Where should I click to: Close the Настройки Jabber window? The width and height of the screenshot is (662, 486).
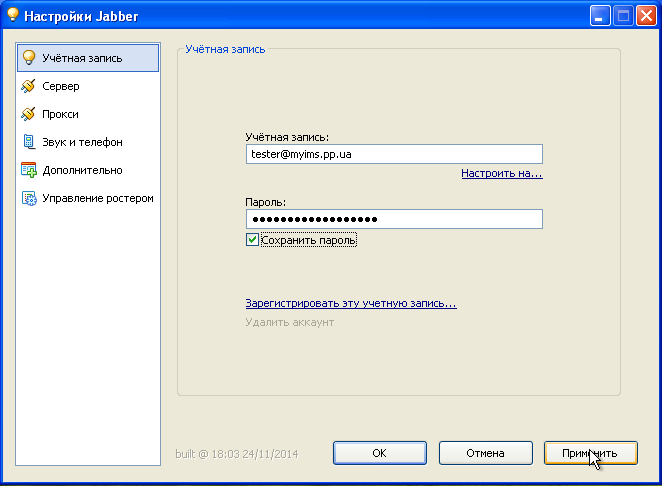coord(646,16)
